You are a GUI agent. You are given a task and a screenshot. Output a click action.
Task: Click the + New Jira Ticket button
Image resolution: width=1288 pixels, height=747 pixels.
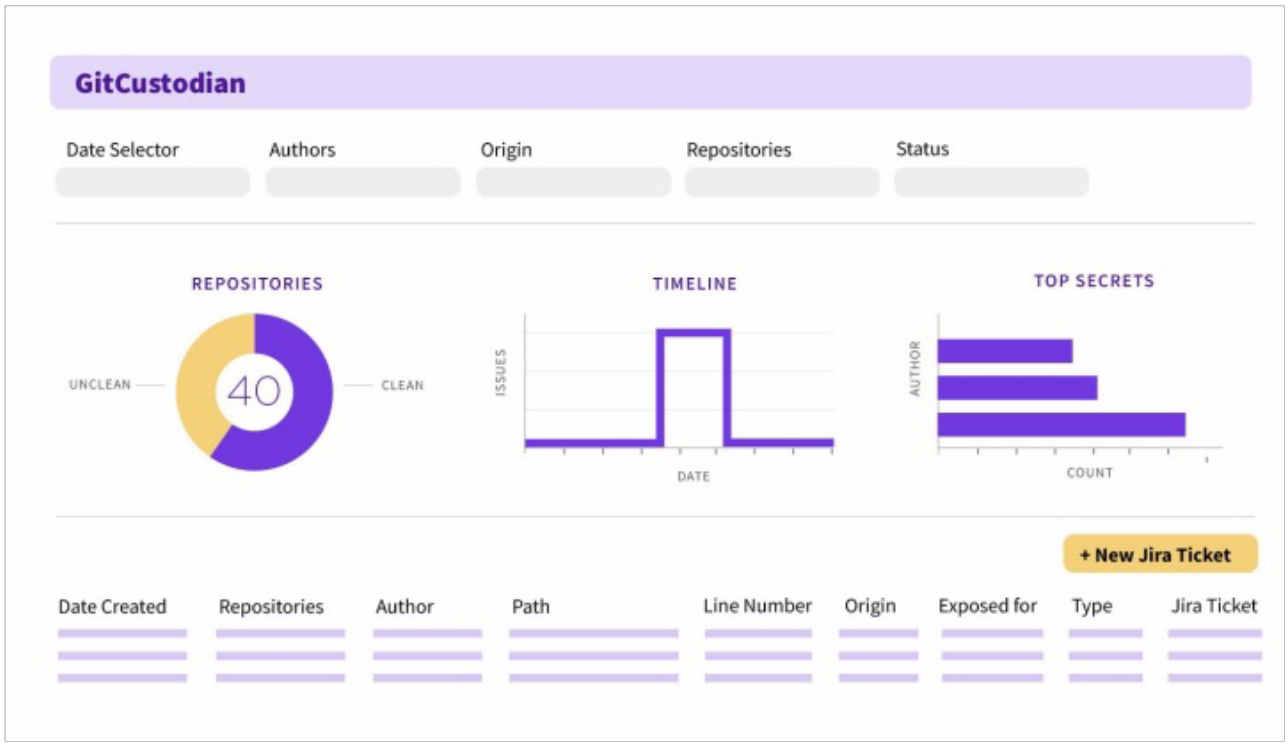tap(1160, 554)
